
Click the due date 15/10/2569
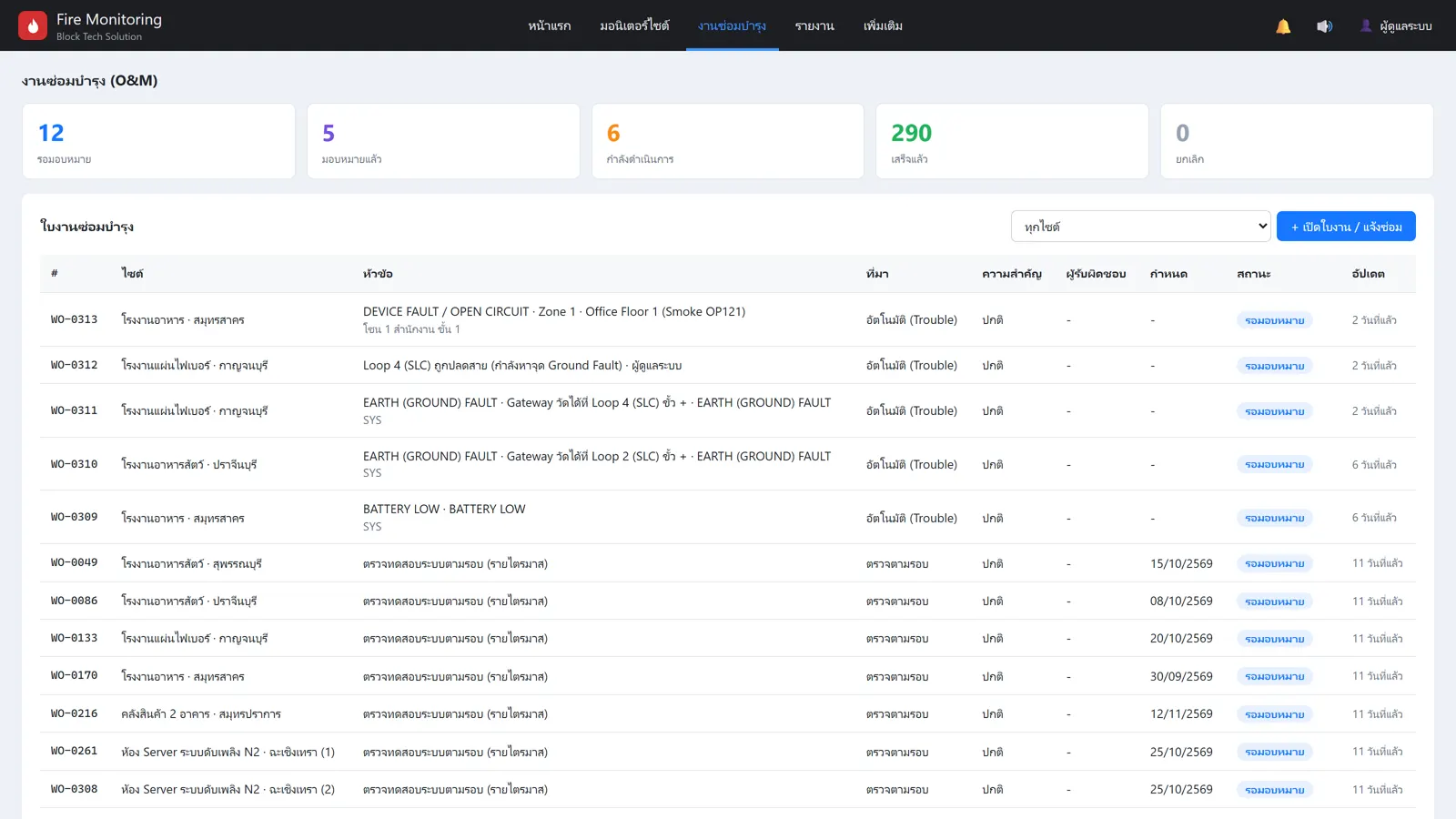point(1181,563)
